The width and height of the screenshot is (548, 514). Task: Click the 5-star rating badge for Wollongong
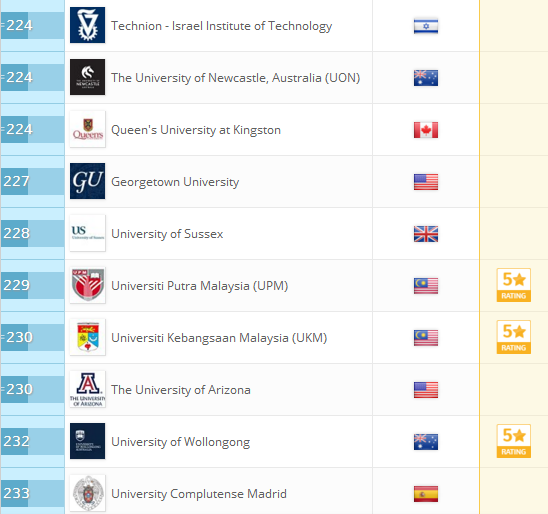(x=513, y=441)
